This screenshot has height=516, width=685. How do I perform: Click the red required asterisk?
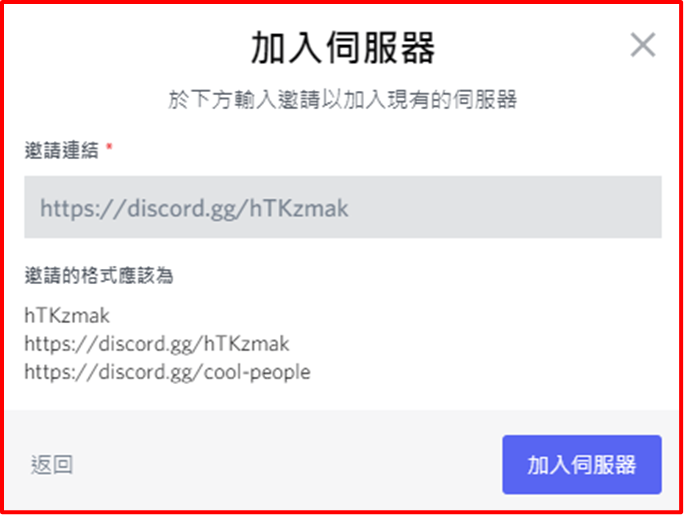click(109, 147)
